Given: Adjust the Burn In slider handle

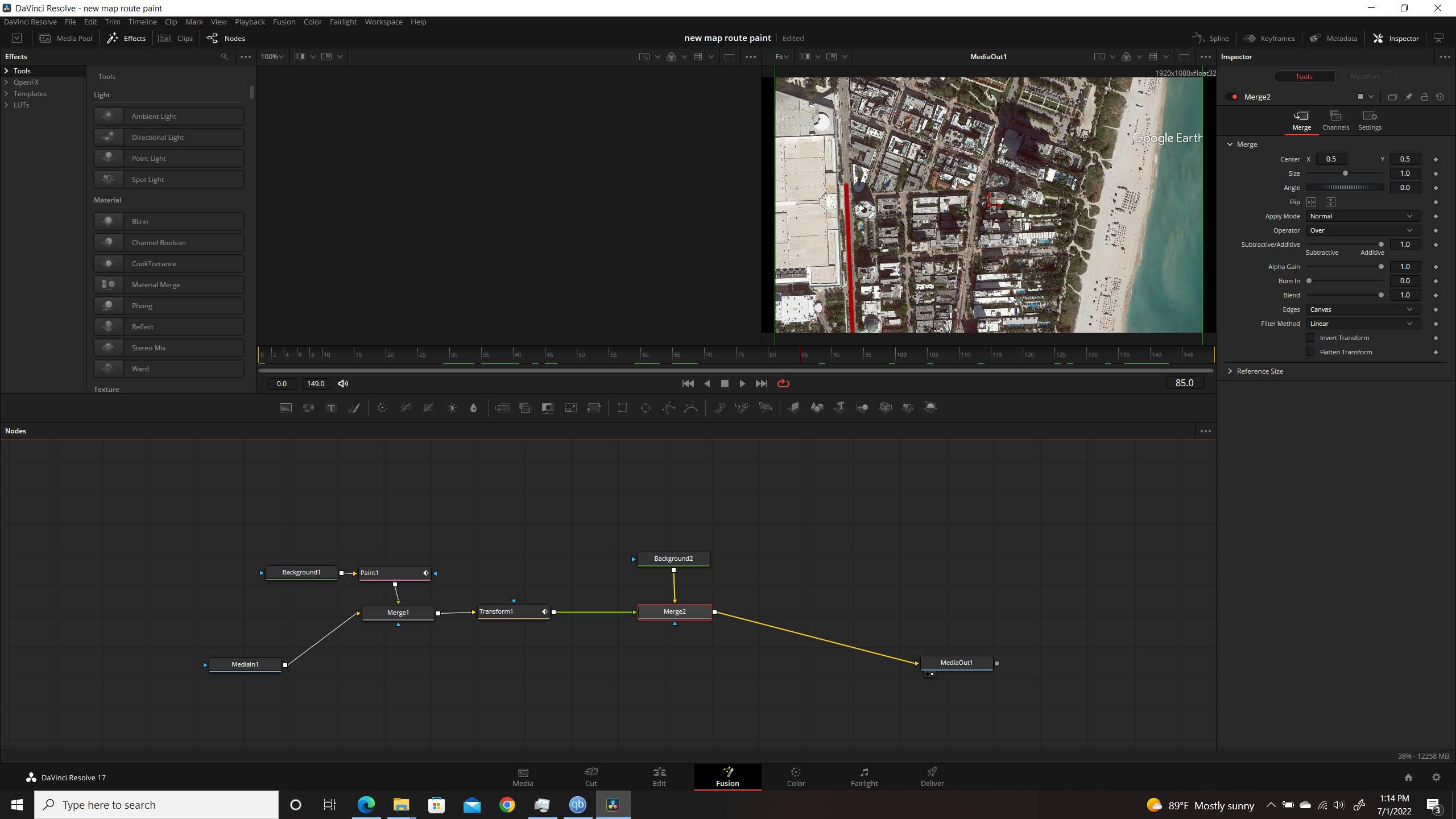Looking at the screenshot, I should point(1309,281).
